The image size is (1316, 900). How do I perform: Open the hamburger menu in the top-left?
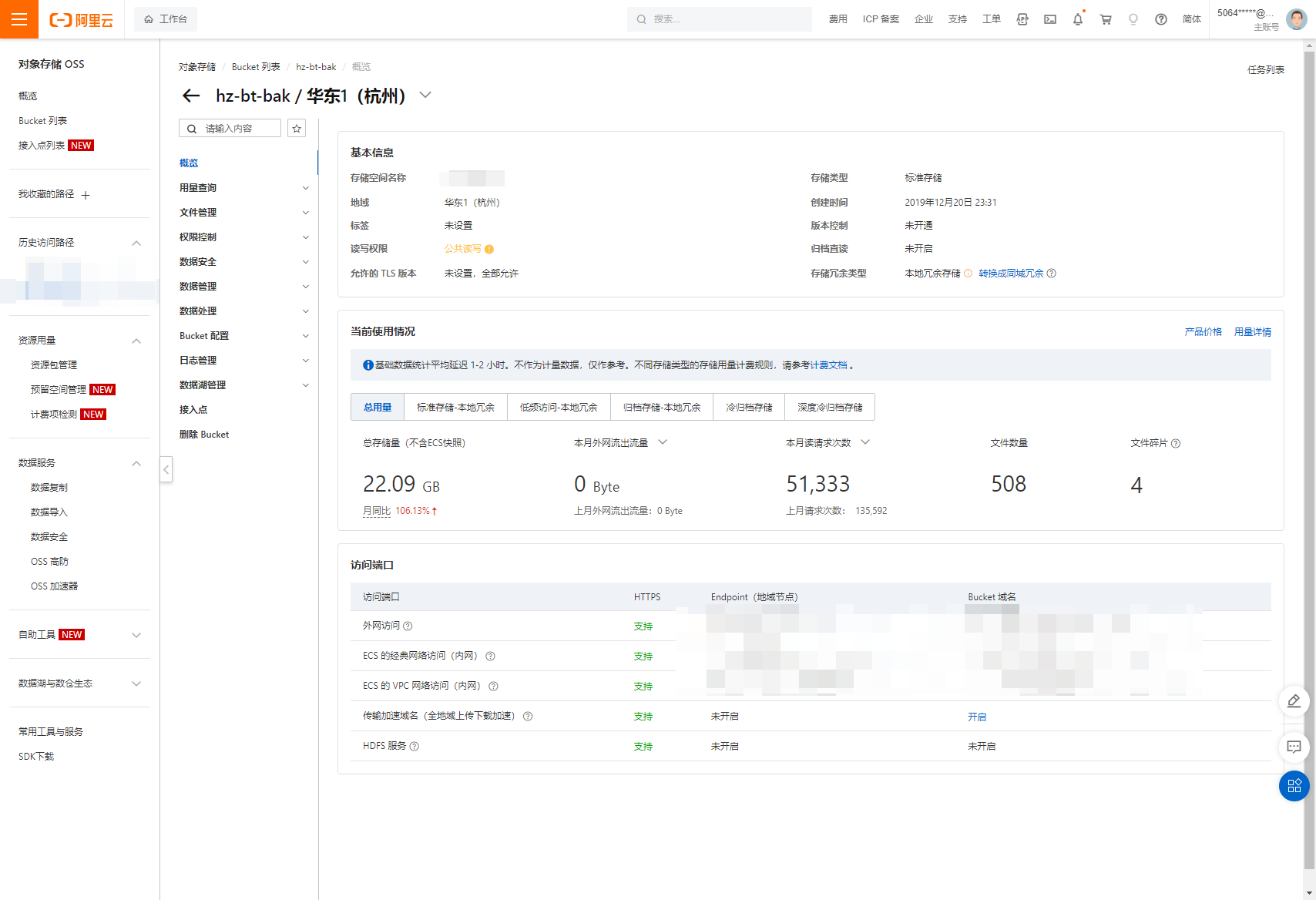(19, 19)
